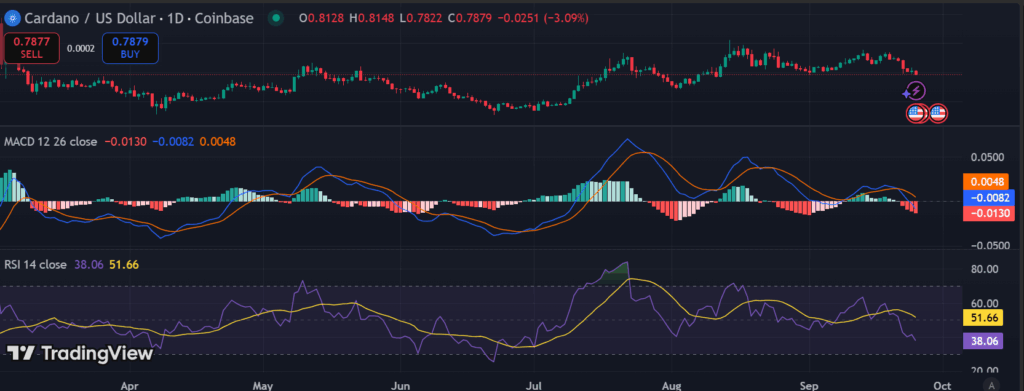Click the SELL button at 0.7877

pyautogui.click(x=31, y=48)
